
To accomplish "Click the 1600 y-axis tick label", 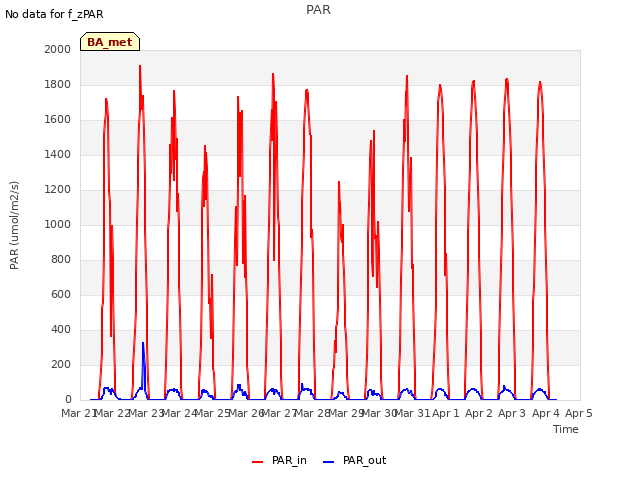I will pyautogui.click(x=58, y=120).
